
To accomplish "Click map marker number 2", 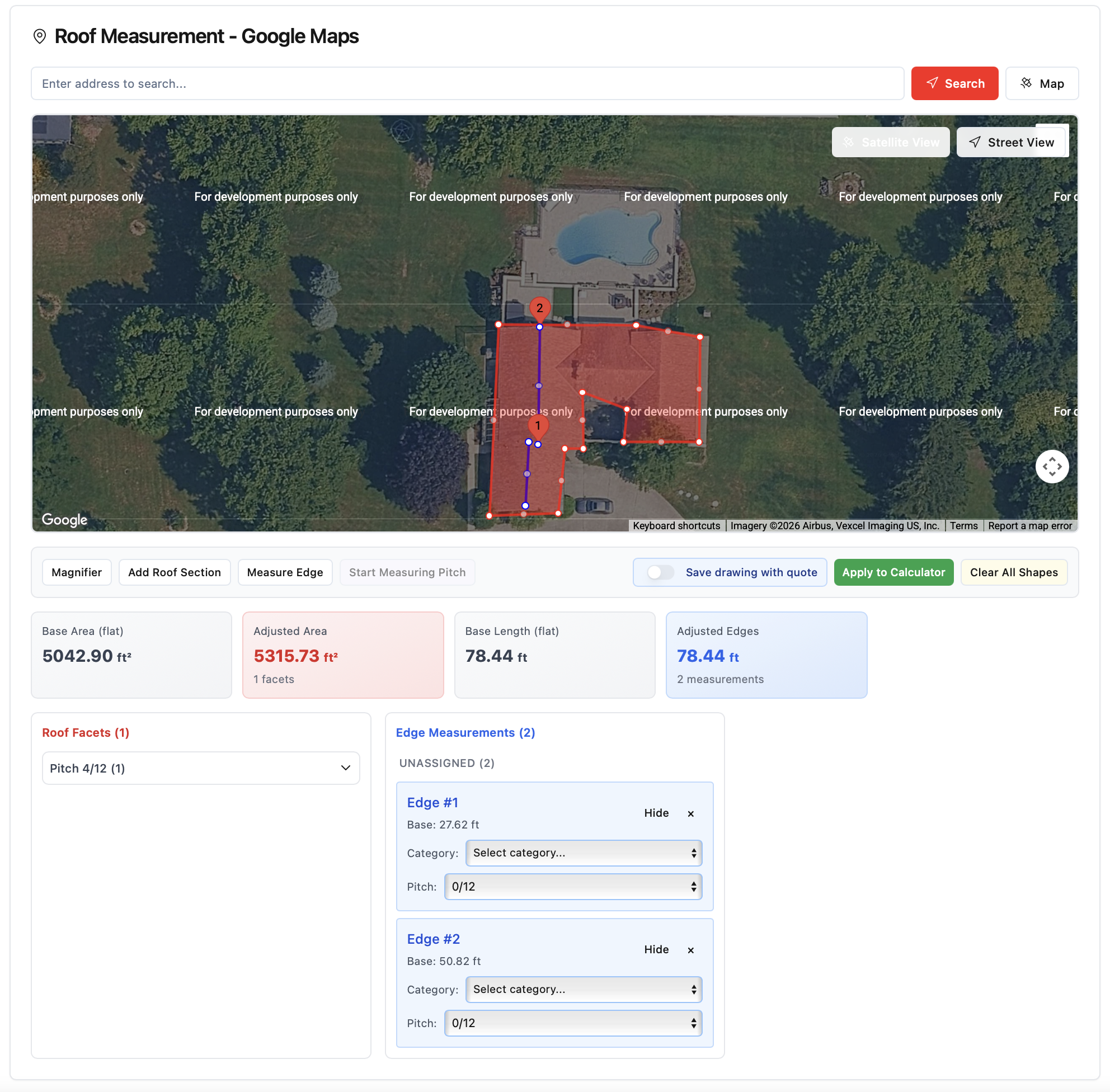I will (539, 309).
